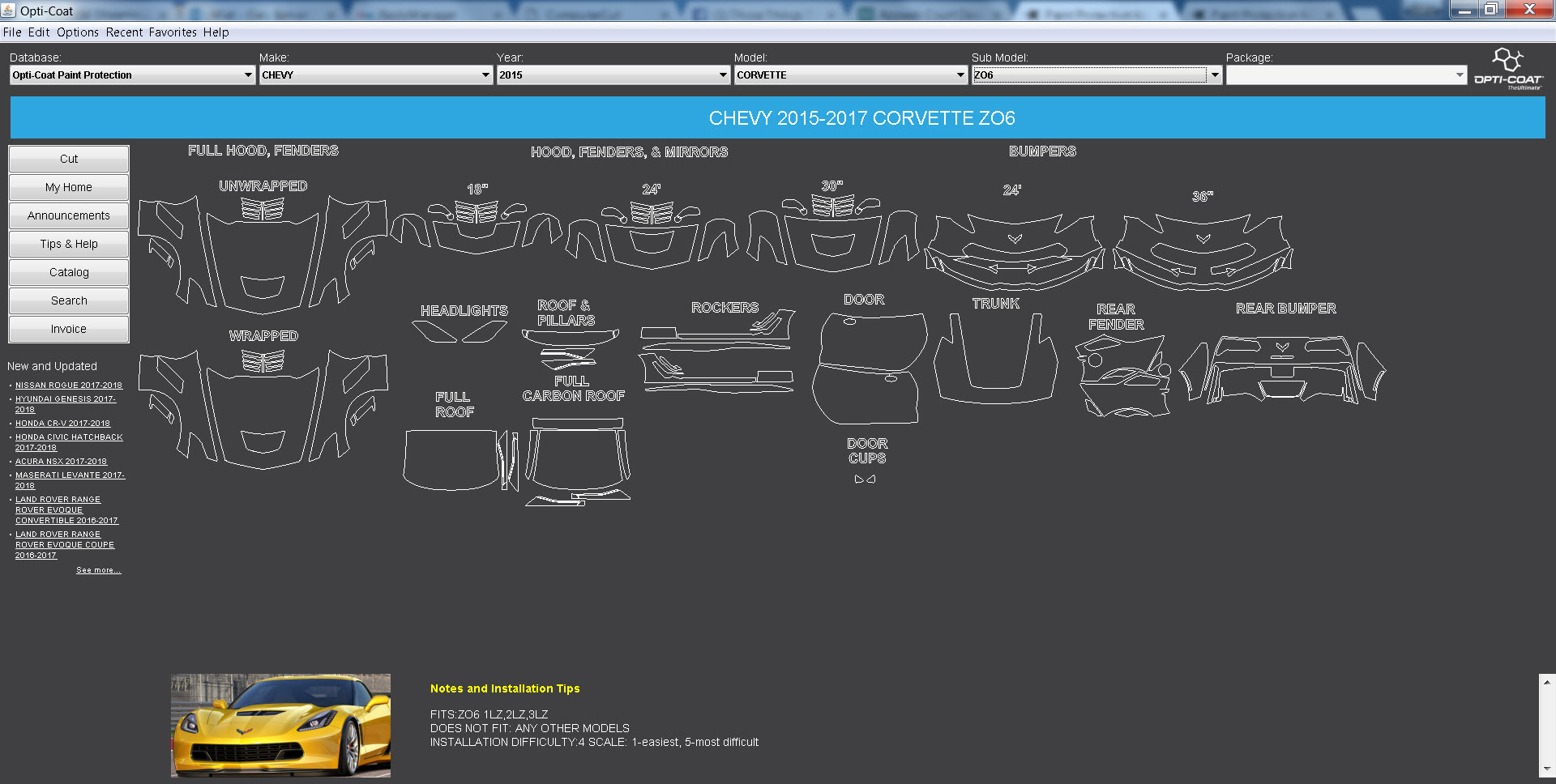Image resolution: width=1556 pixels, height=784 pixels.
Task: Open the Year dropdown showing 2015
Action: 613,75
